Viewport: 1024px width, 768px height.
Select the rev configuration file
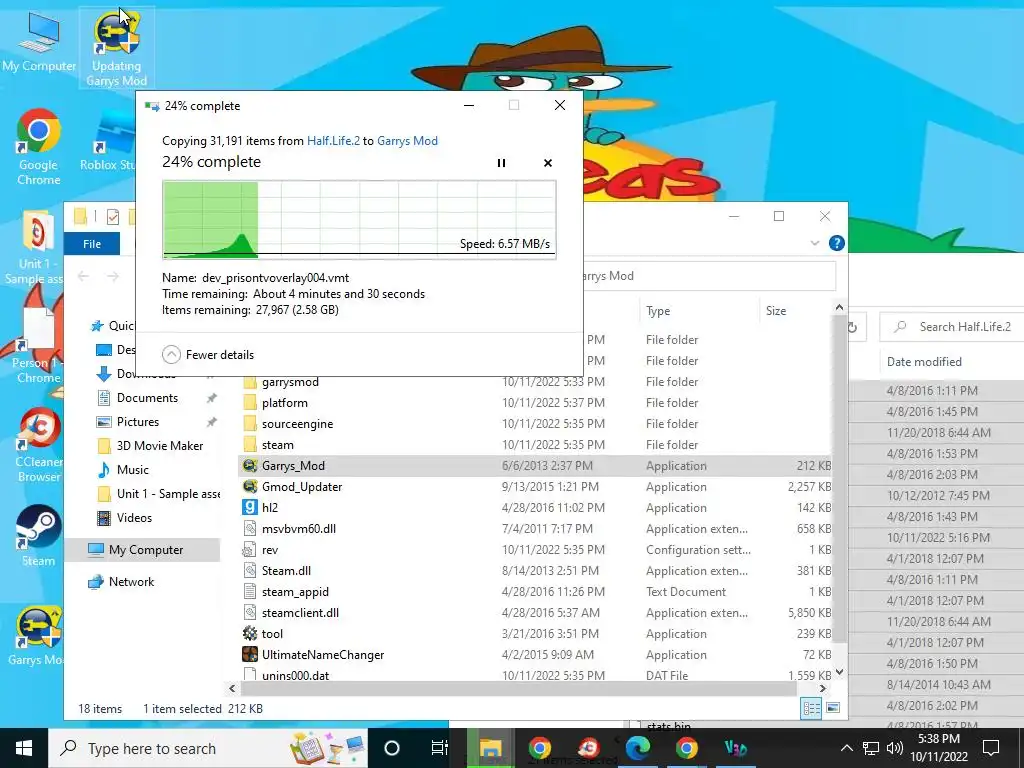point(270,550)
